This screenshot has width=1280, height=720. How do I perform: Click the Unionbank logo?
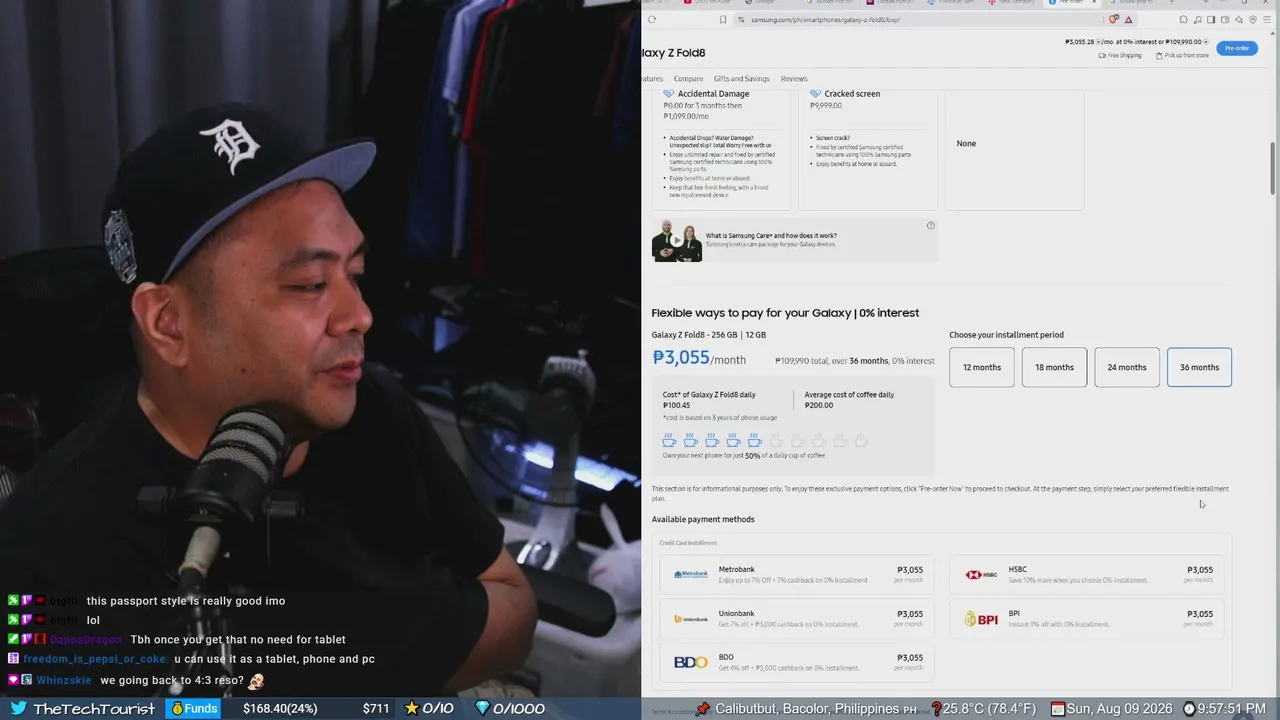point(691,618)
